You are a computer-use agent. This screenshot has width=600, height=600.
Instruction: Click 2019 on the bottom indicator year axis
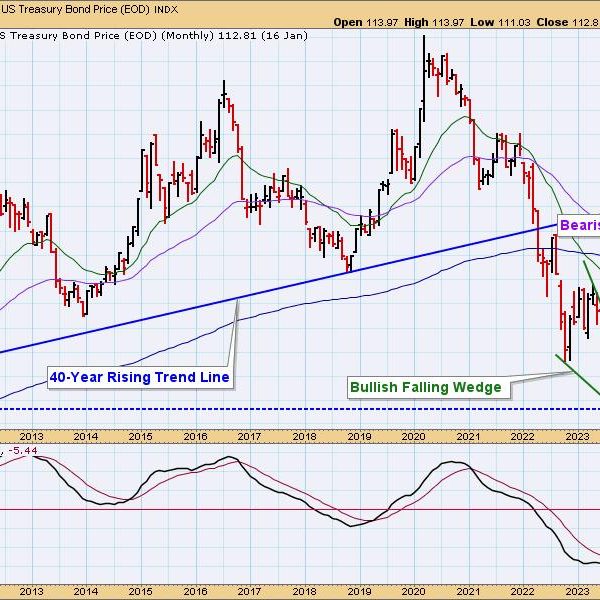(359, 591)
